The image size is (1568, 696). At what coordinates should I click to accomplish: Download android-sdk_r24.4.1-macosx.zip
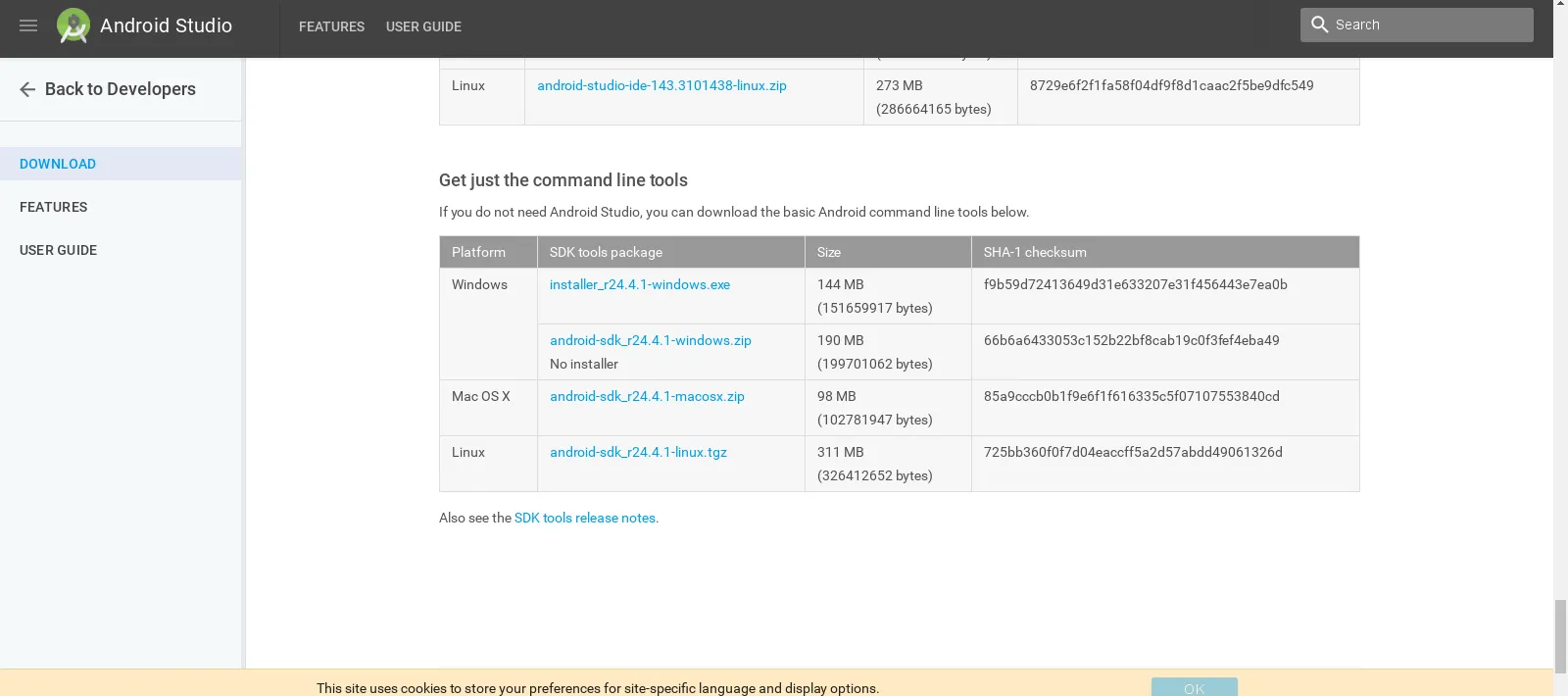pos(647,396)
